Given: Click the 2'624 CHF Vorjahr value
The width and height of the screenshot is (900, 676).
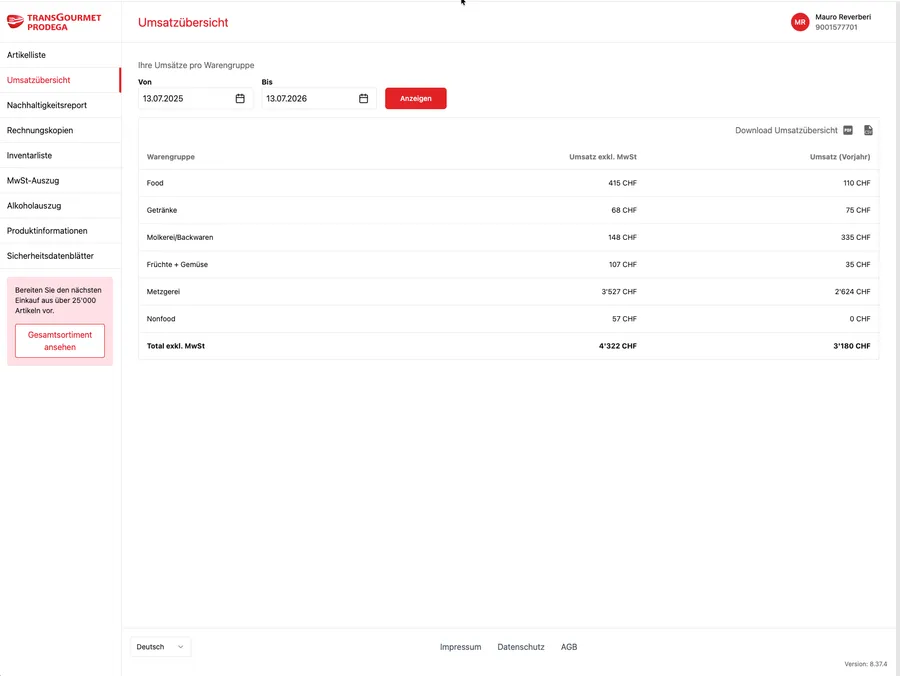Looking at the screenshot, I should point(852,292).
